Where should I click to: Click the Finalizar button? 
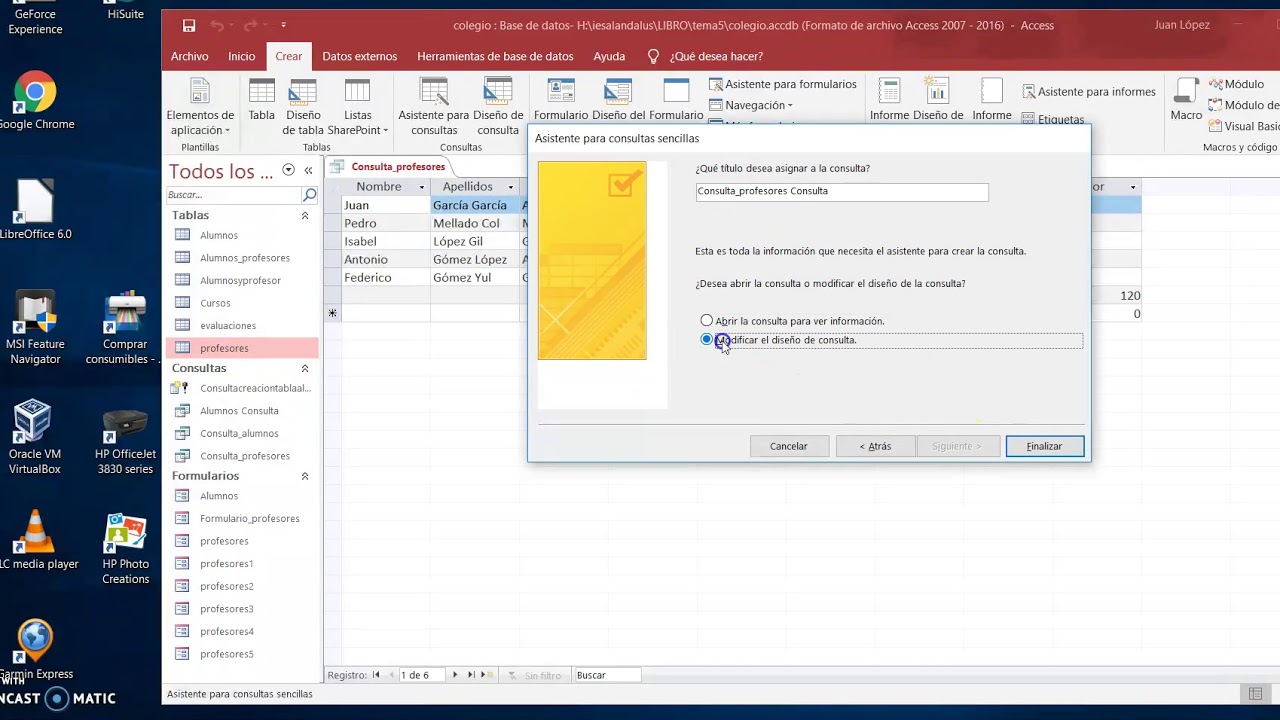coord(1044,446)
